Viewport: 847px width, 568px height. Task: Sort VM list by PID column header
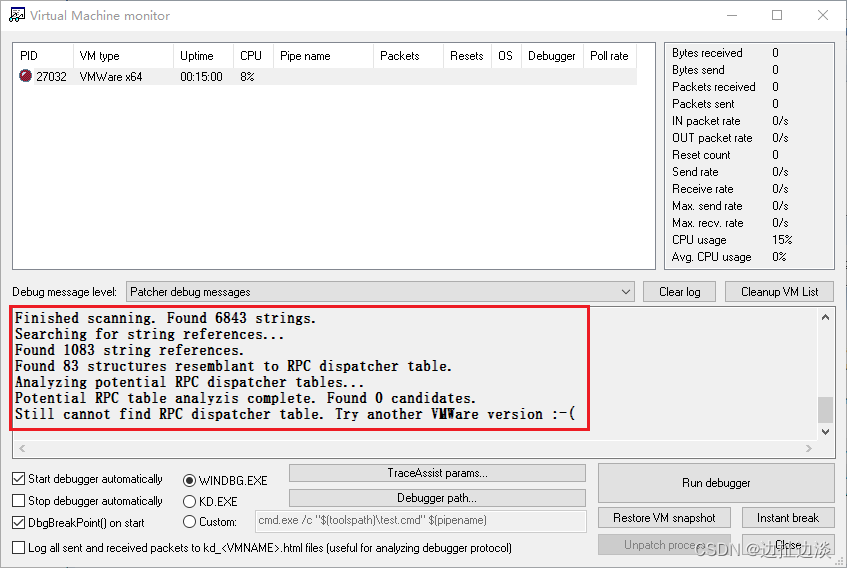click(43, 56)
